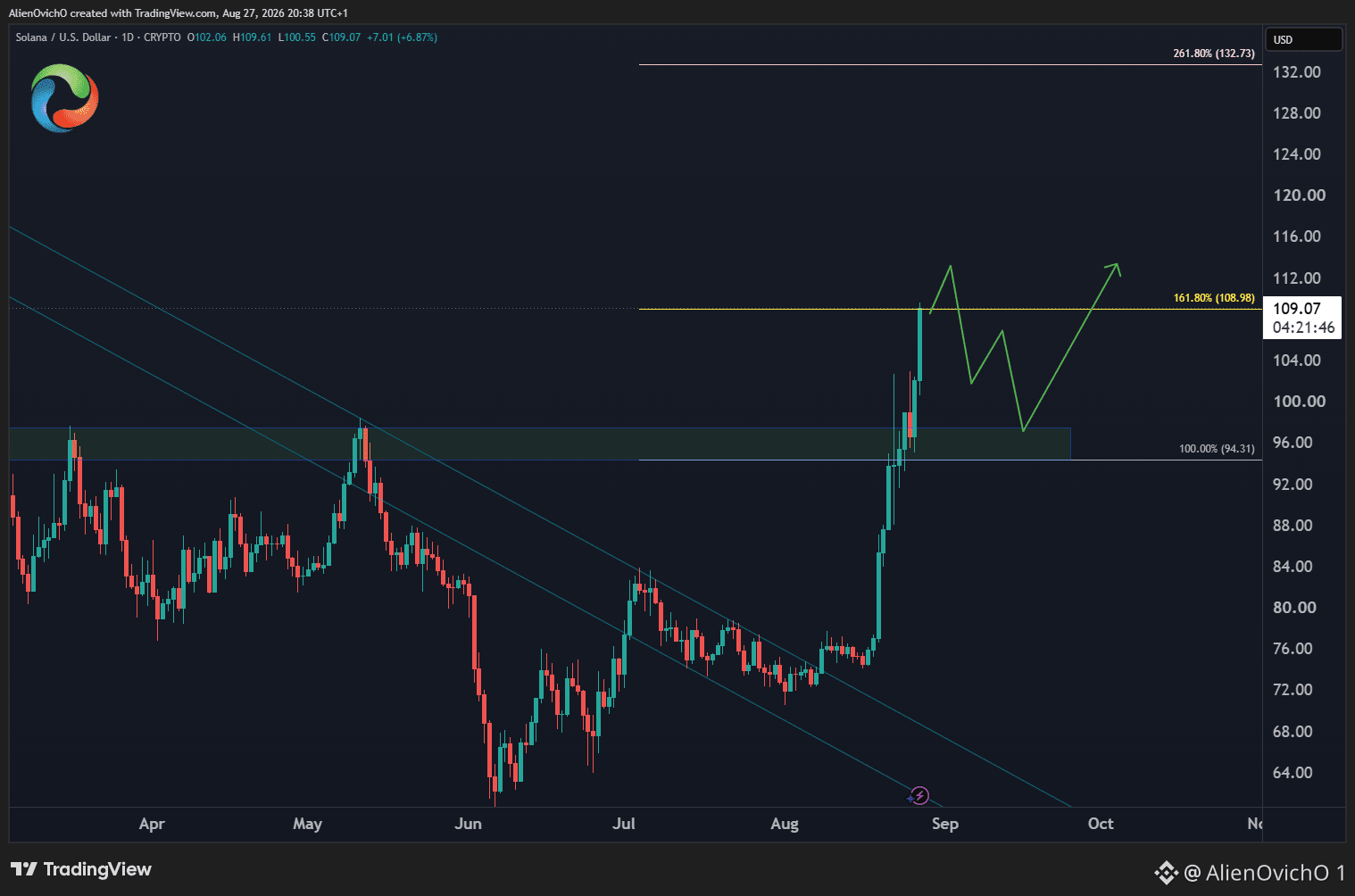Click the low value L100.55

pos(297,37)
